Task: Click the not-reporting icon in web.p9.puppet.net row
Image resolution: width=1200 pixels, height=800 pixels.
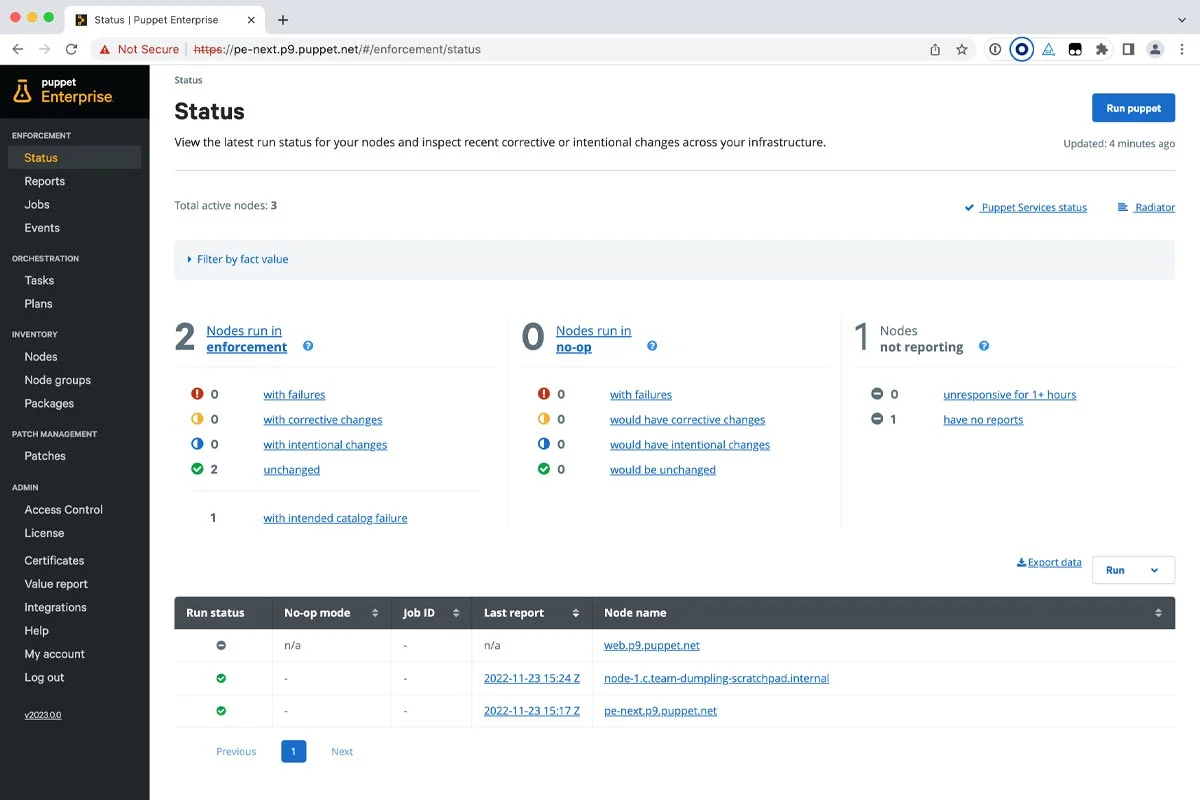Action: point(222,645)
